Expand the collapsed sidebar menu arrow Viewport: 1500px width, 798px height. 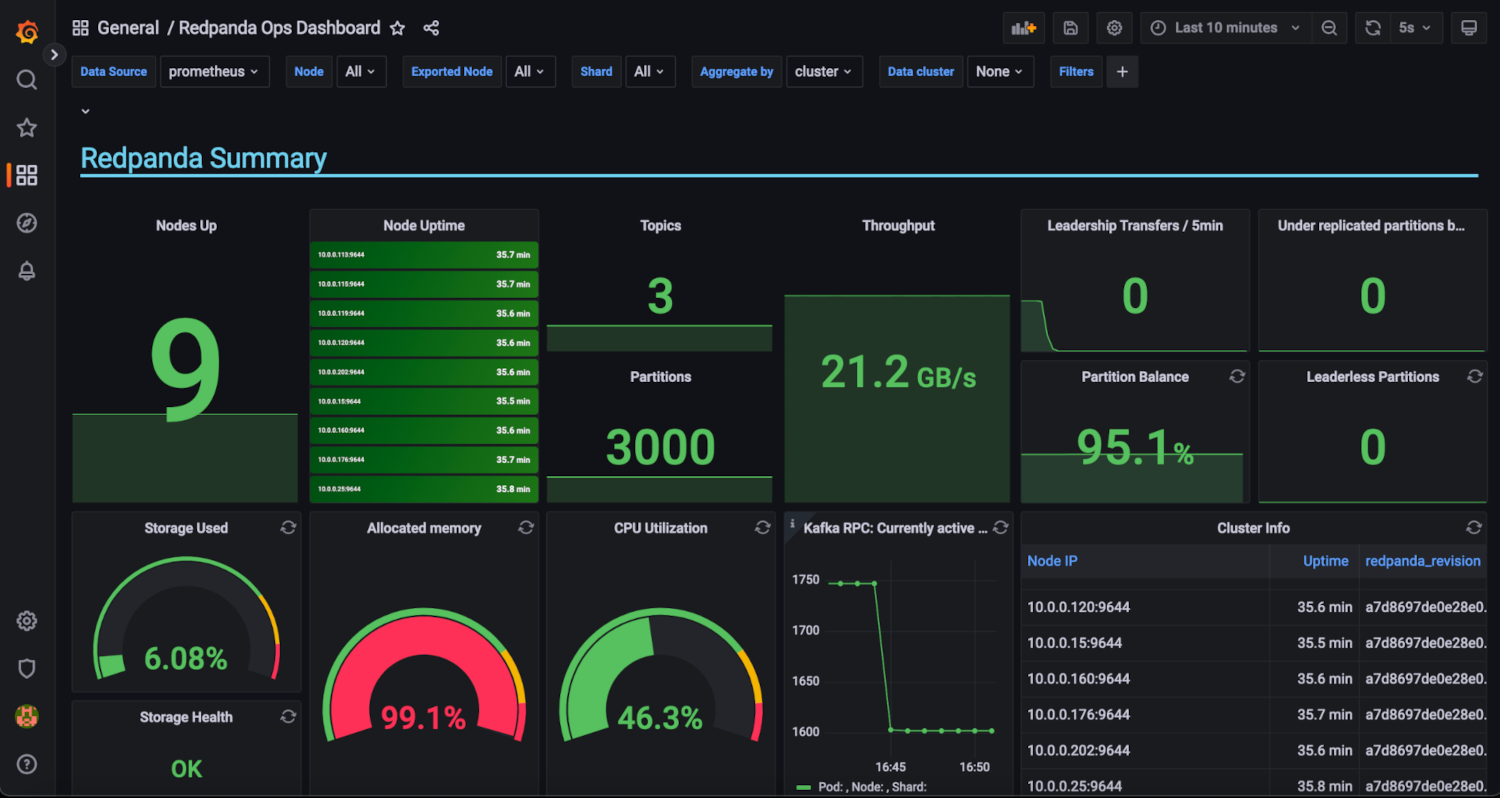[55, 54]
